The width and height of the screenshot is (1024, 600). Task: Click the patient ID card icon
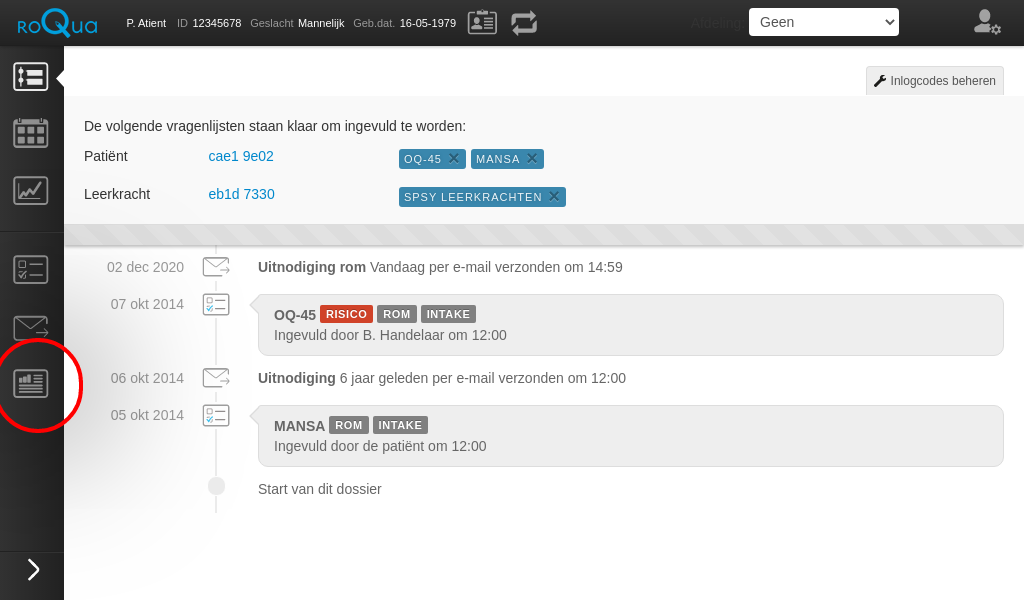482,23
